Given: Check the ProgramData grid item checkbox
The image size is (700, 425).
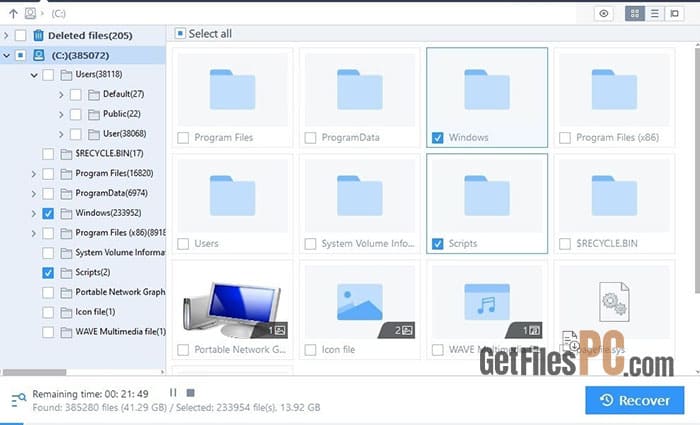Looking at the screenshot, I should tap(310, 138).
